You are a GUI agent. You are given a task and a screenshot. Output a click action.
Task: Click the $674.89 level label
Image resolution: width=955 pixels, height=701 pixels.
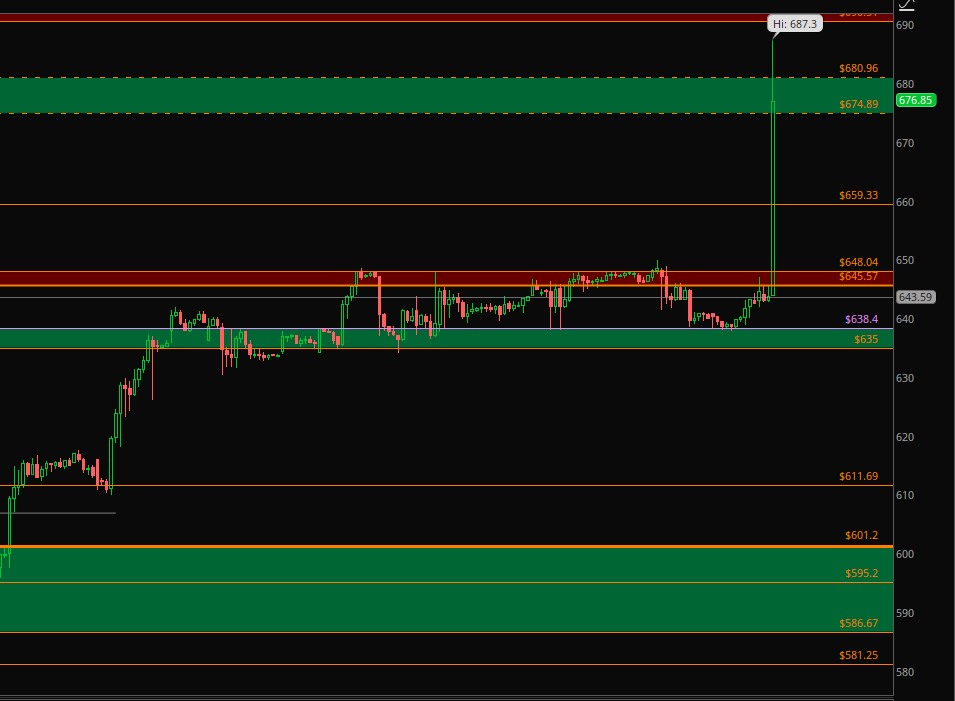(858, 104)
